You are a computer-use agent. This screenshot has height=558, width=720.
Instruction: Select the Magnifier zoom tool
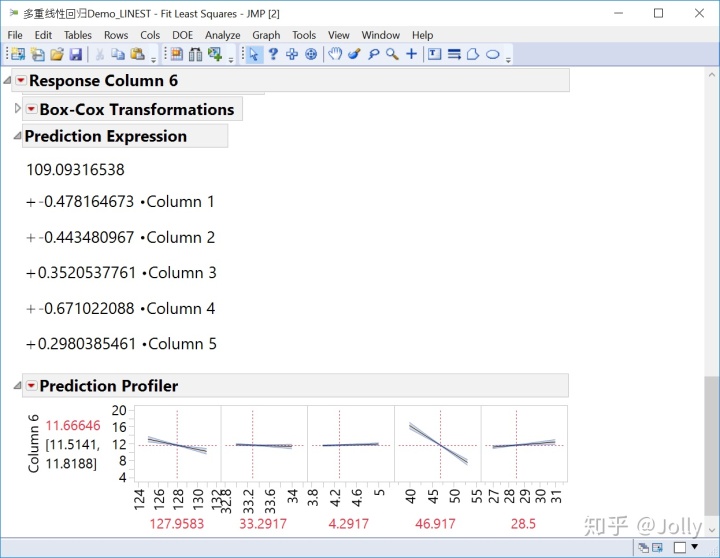click(x=392, y=54)
